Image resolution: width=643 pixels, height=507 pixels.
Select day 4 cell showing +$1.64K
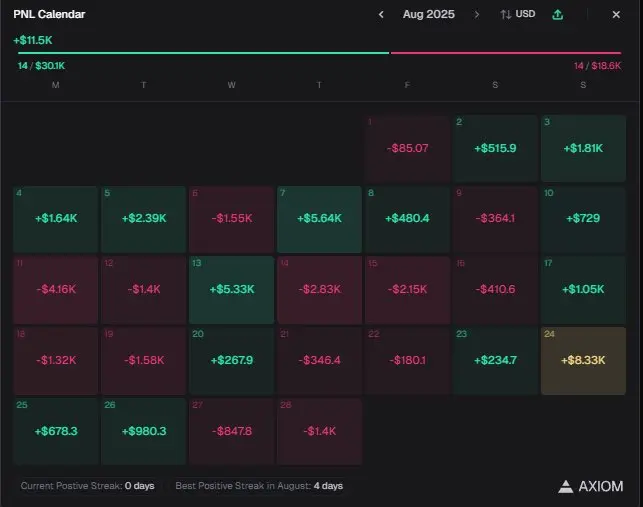[x=56, y=219]
